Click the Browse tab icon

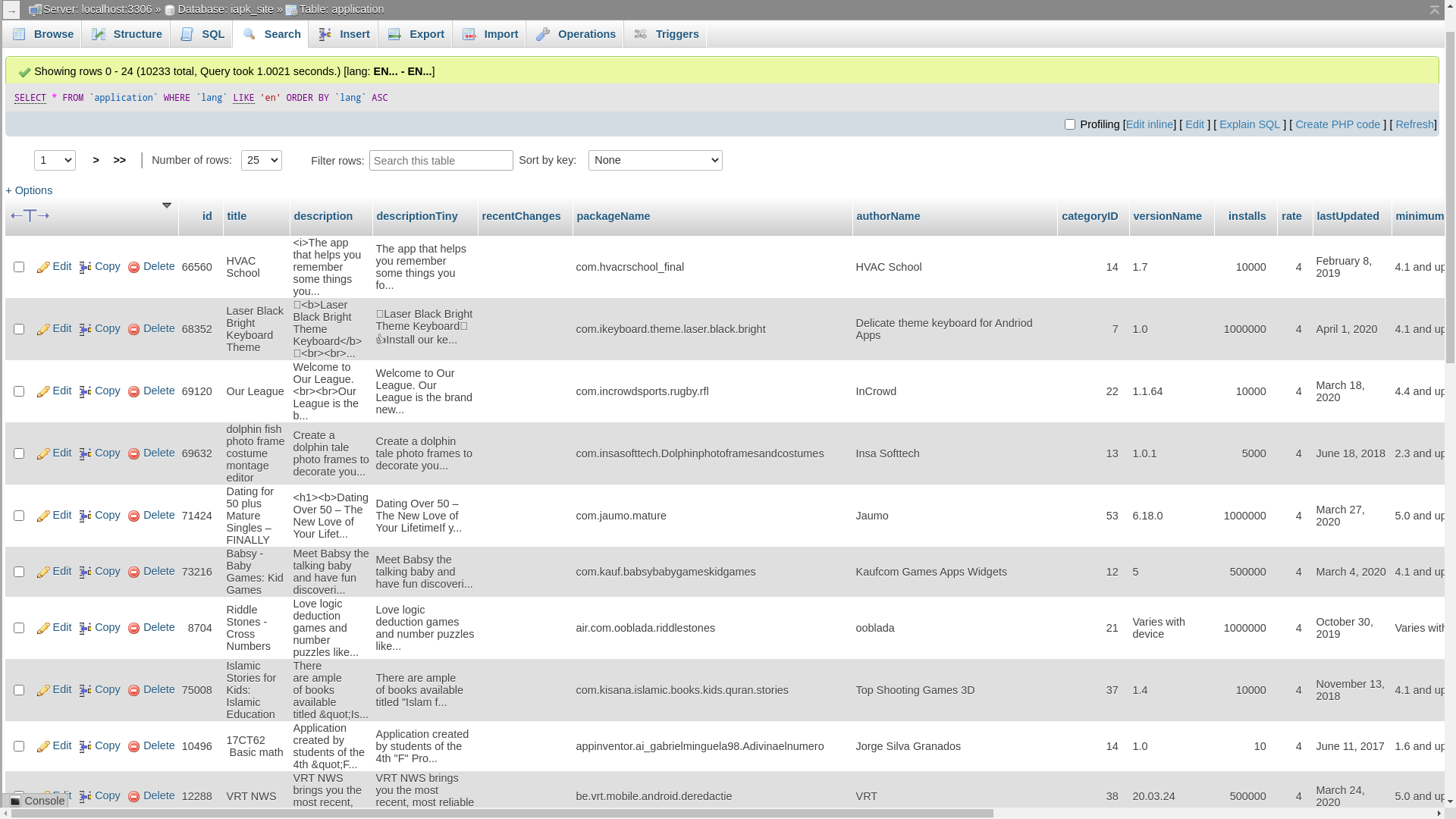click(18, 34)
